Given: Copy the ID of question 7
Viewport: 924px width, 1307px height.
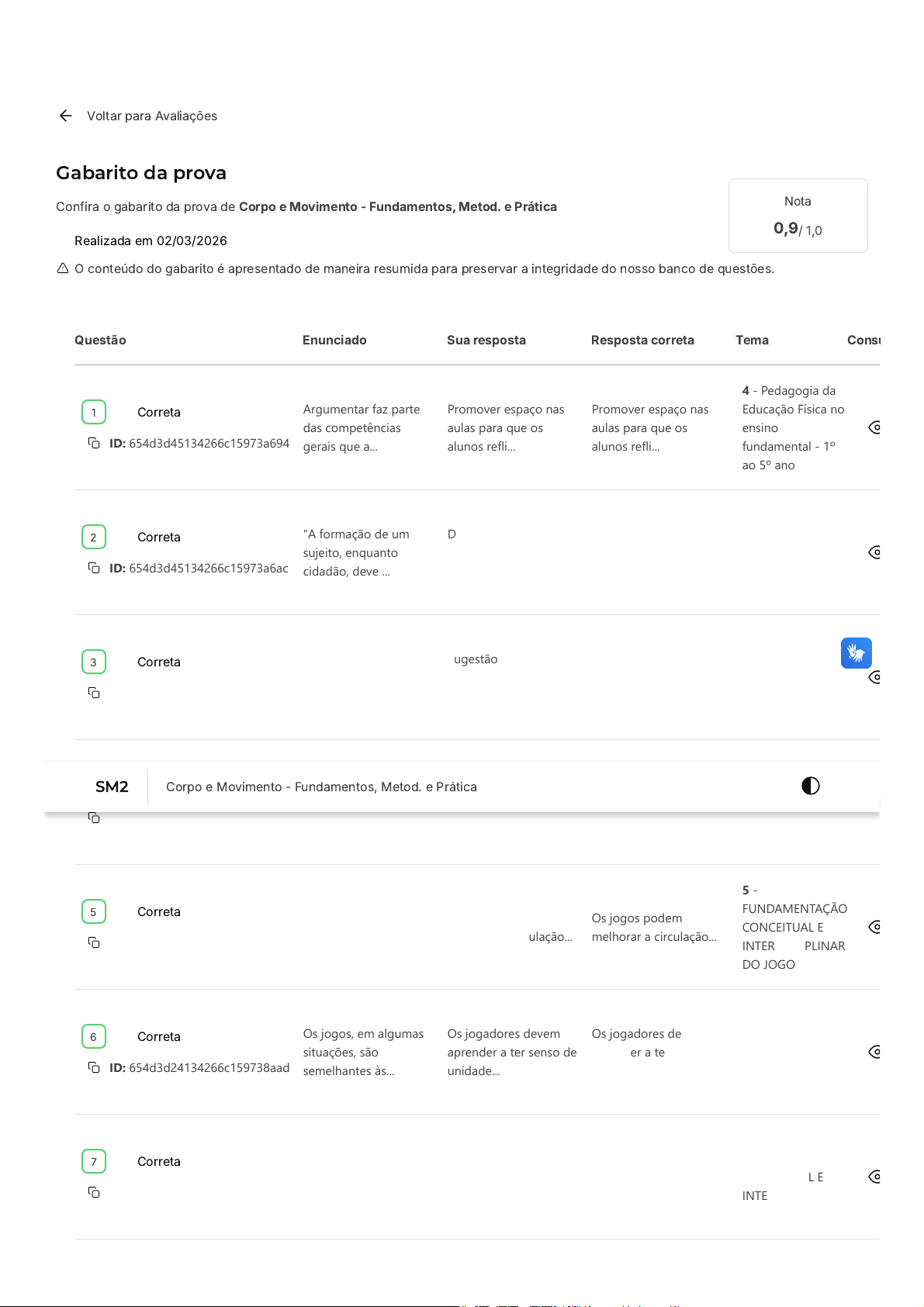Looking at the screenshot, I should click(94, 1192).
